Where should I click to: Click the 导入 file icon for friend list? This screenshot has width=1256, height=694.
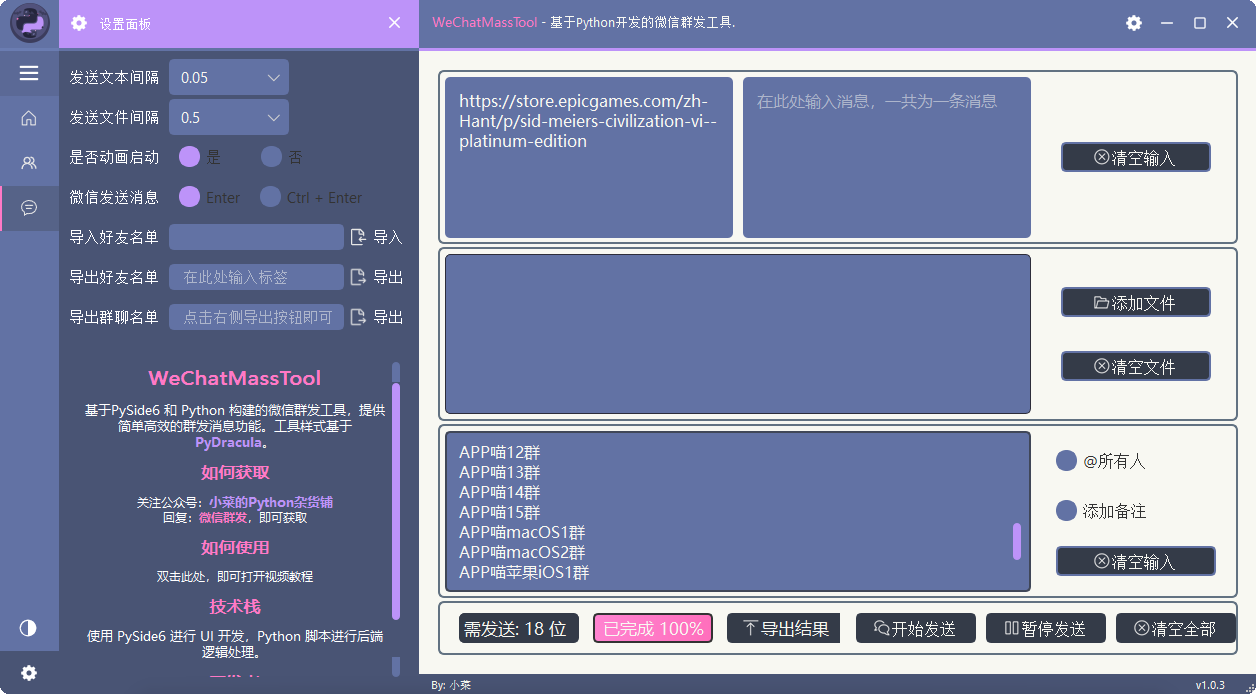tap(359, 237)
